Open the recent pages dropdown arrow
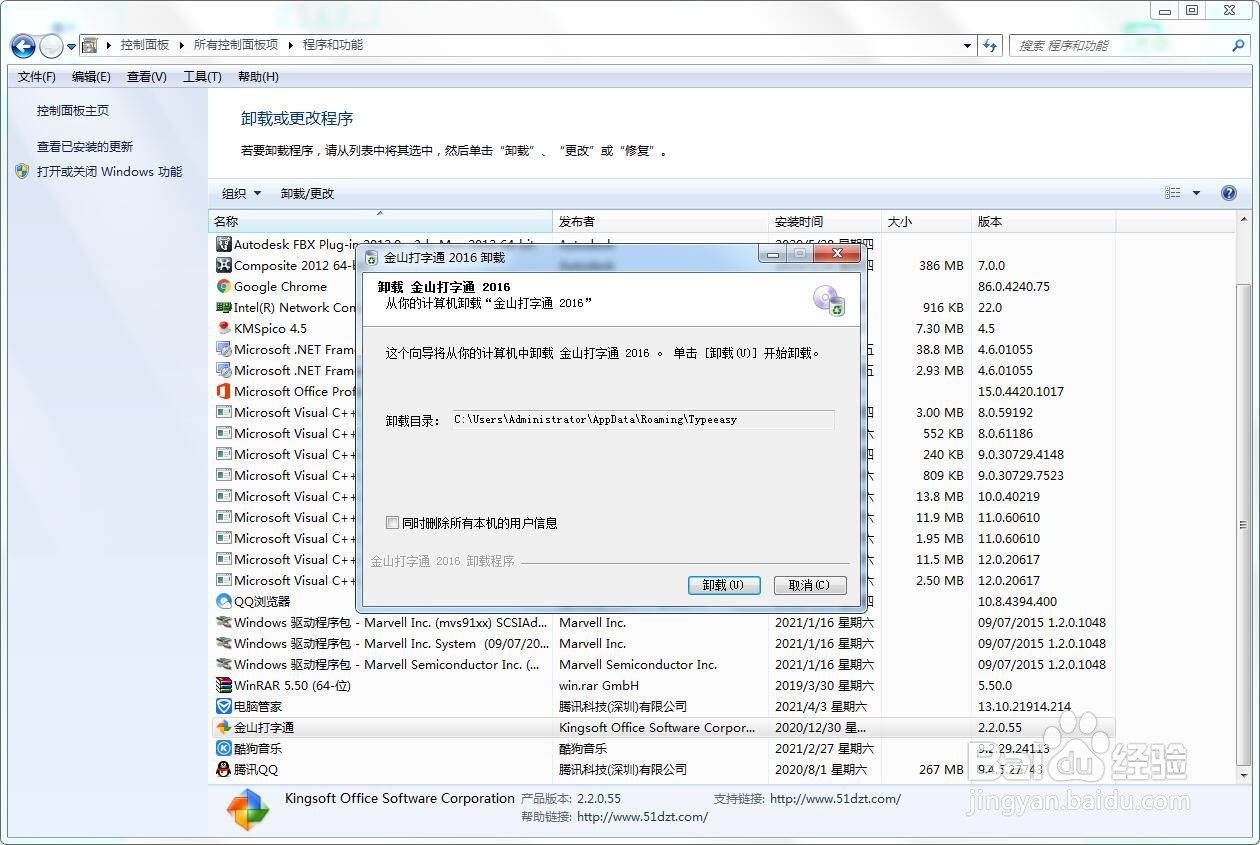This screenshot has width=1260, height=845. coord(72,47)
